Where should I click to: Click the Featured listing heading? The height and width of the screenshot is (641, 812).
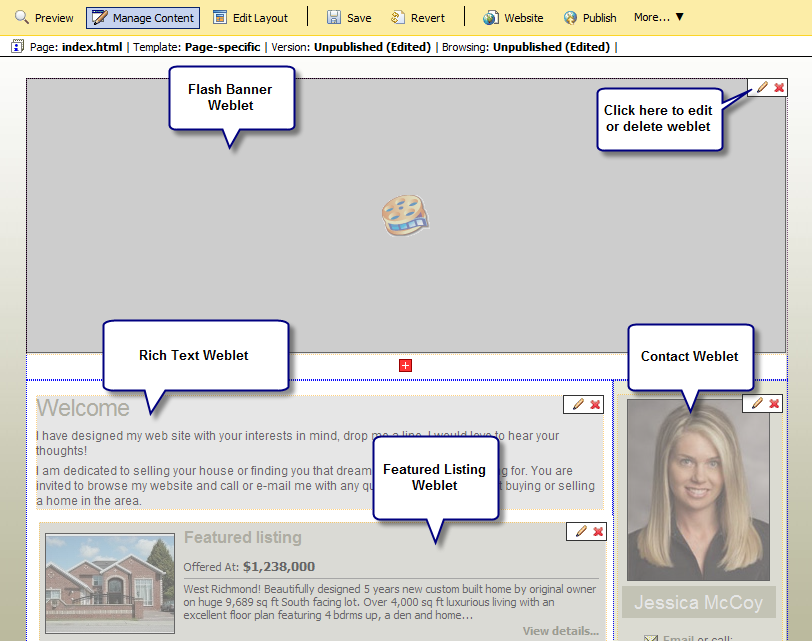243,537
